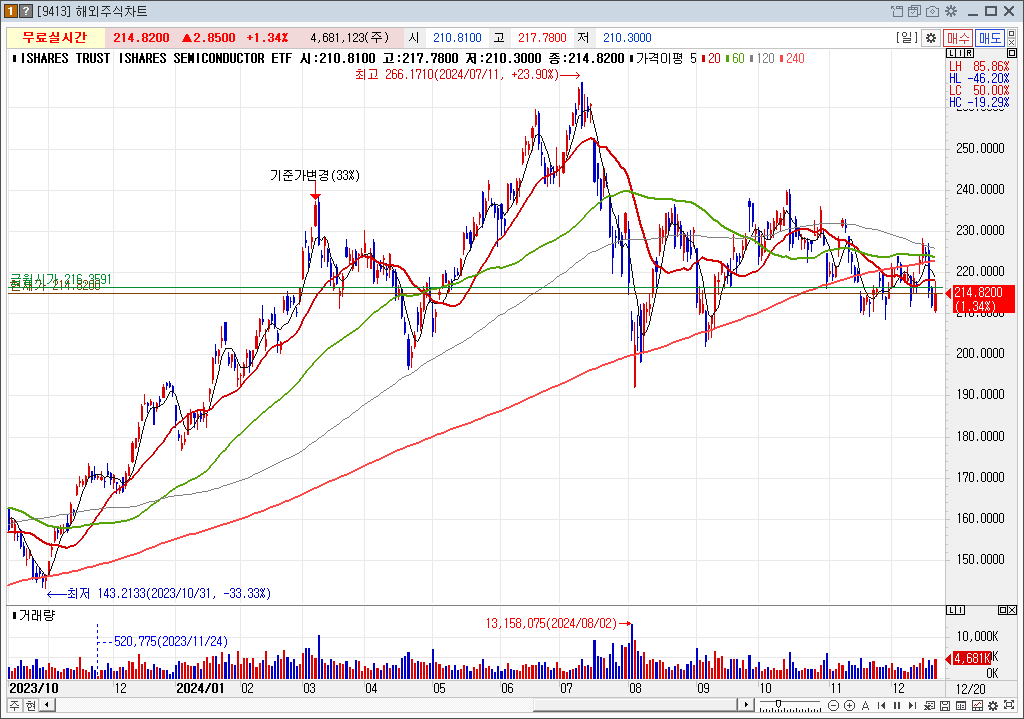Open chart settings gear next to [일]
Image resolution: width=1024 pixels, height=719 pixels.
pos(930,38)
